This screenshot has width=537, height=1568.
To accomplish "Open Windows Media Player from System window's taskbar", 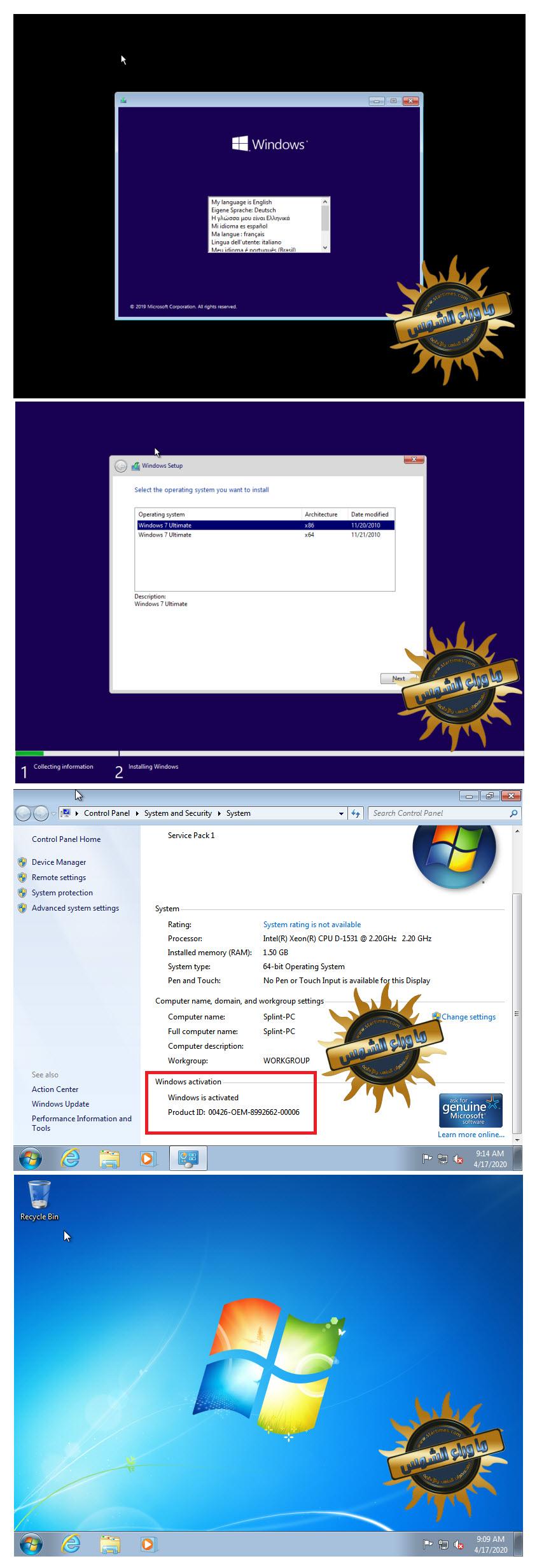I will (x=148, y=1158).
